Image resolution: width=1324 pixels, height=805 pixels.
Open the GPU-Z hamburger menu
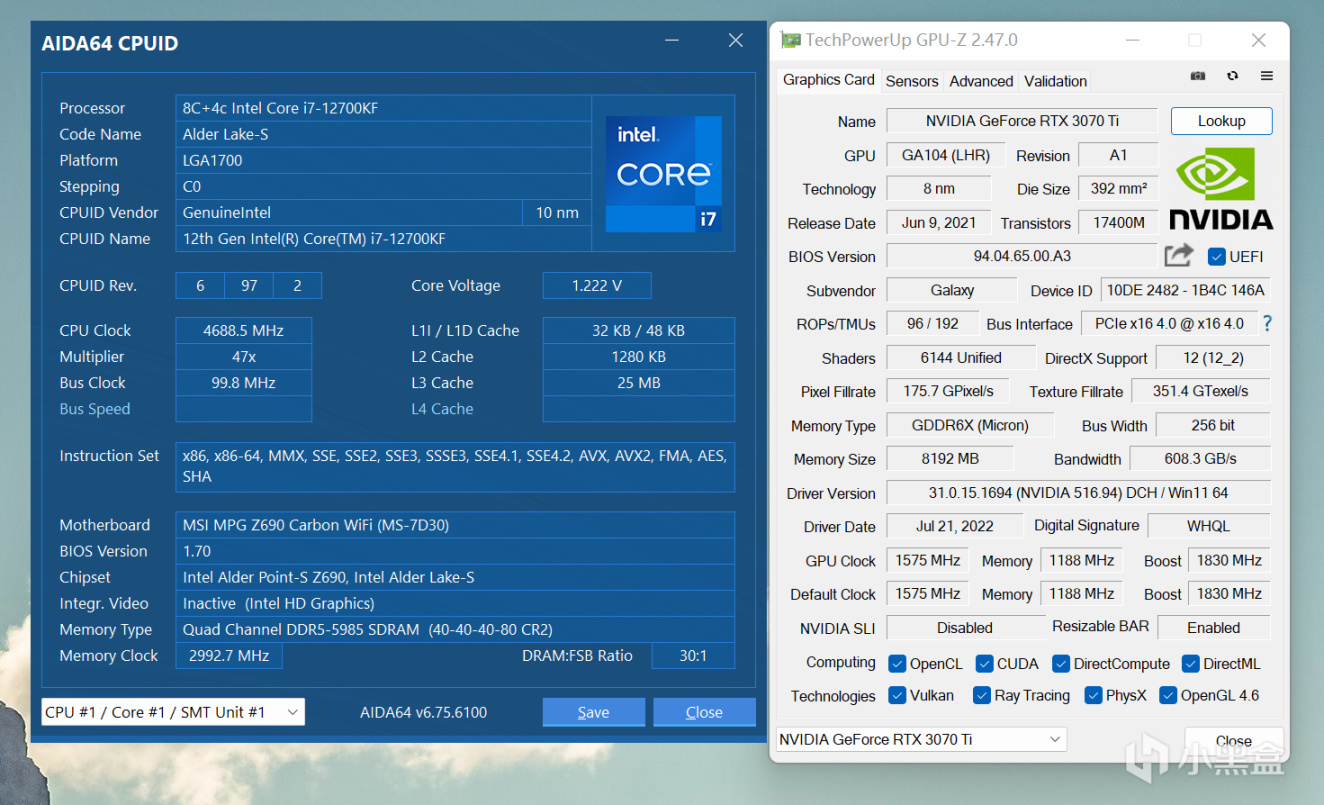pos(1266,77)
